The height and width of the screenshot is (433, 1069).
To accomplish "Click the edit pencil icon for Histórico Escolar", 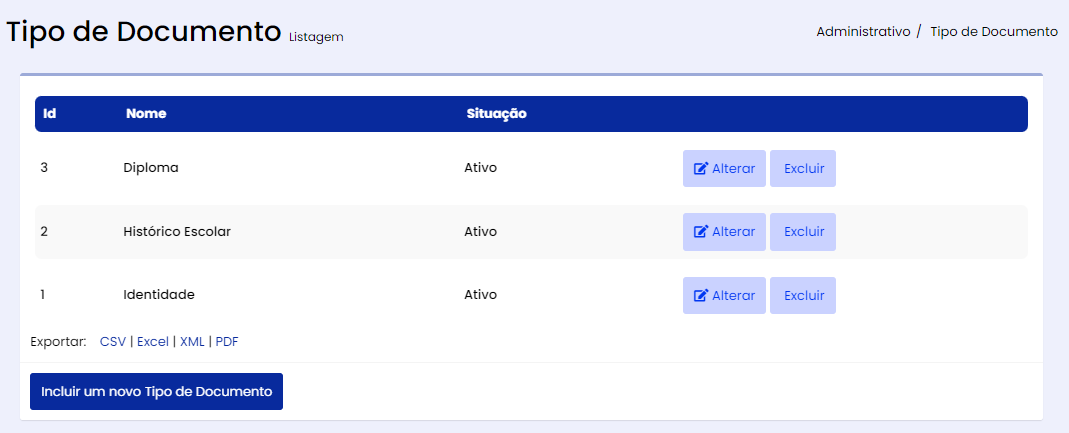I will (x=701, y=232).
